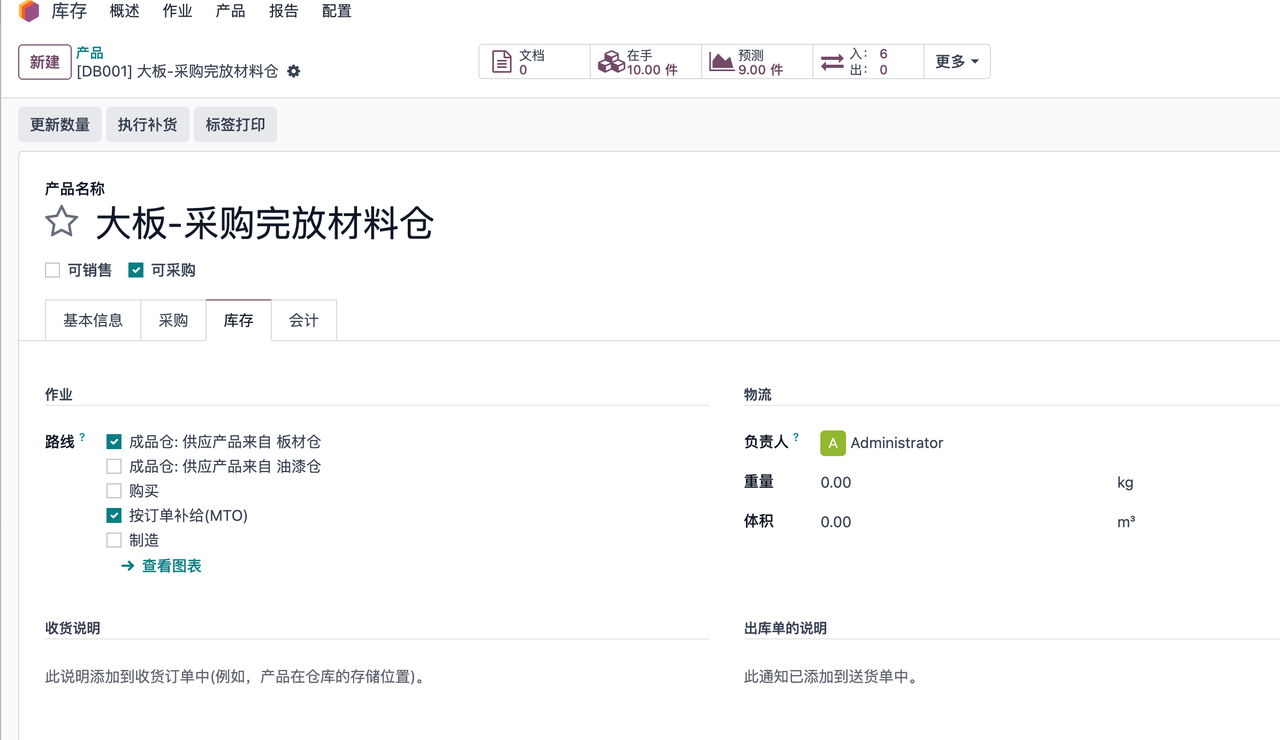
Task: Click the 出库单的说明 text area
Action: [1012, 677]
